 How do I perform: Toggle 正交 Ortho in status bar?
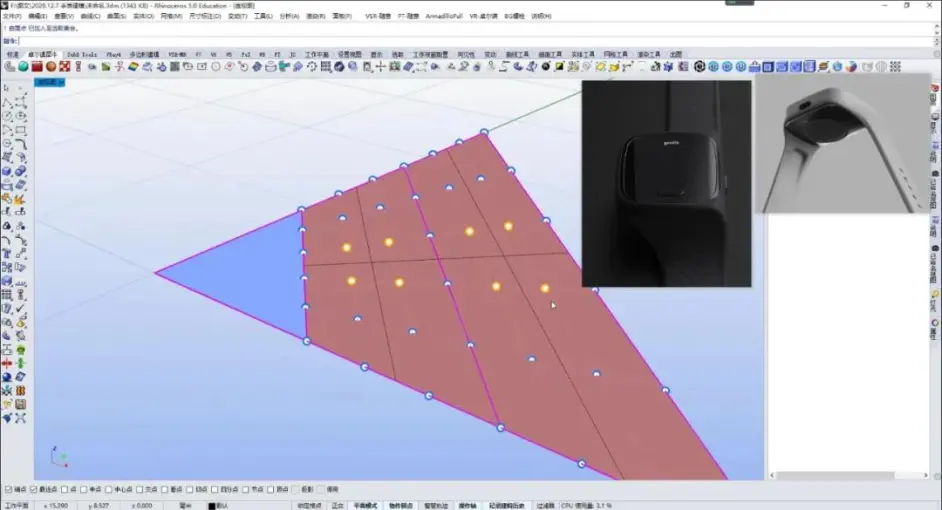point(338,506)
